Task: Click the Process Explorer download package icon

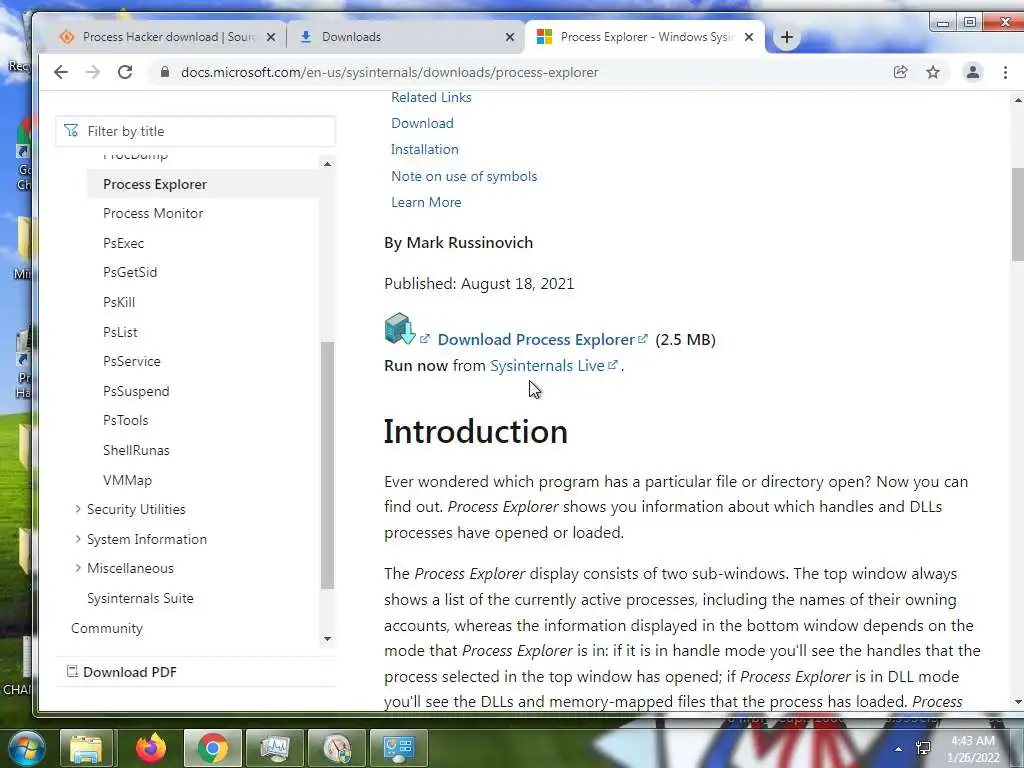Action: pos(400,328)
